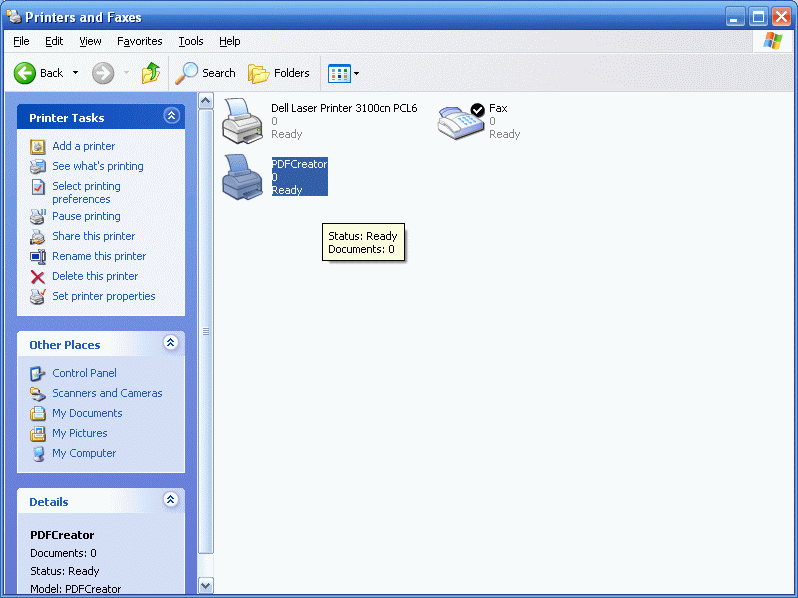Viewport: 798px width, 598px height.
Task: Open the Help menu
Action: point(230,41)
